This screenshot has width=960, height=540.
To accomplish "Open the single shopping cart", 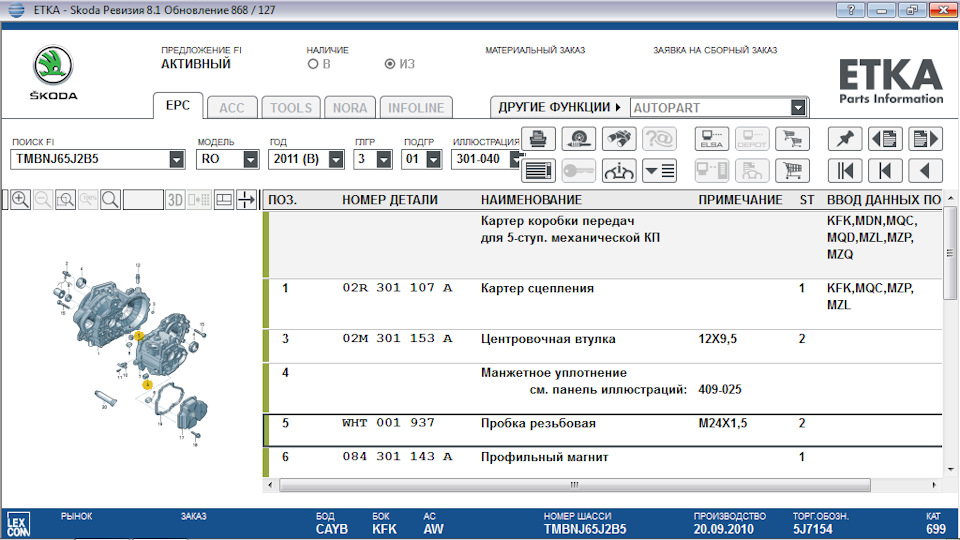I will click(792, 171).
